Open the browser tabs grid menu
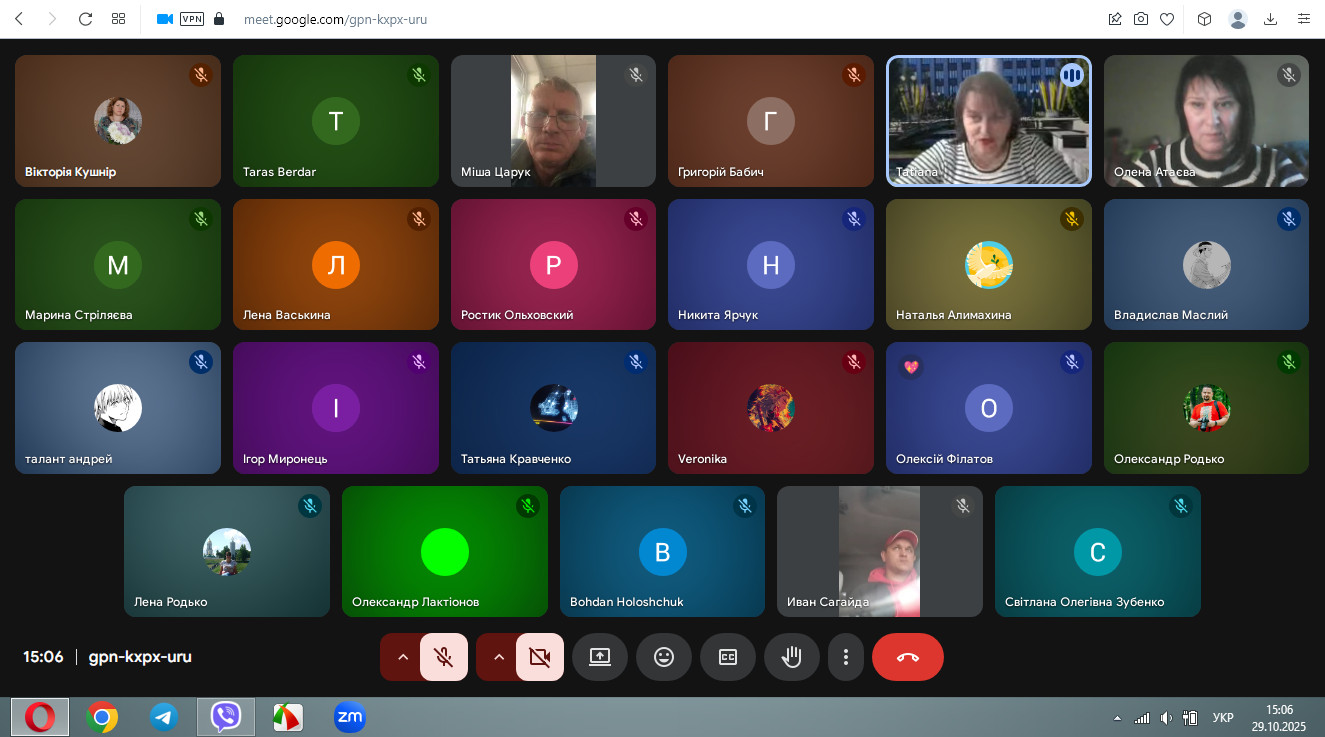 (x=118, y=19)
